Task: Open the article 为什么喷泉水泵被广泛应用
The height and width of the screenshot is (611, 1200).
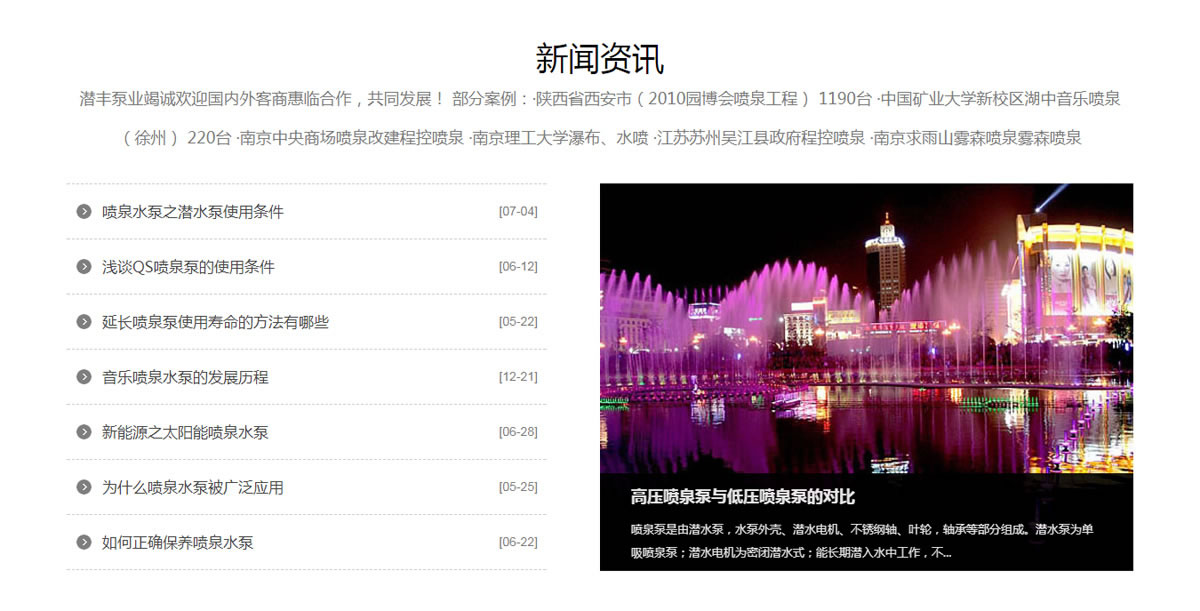Action: pos(193,487)
